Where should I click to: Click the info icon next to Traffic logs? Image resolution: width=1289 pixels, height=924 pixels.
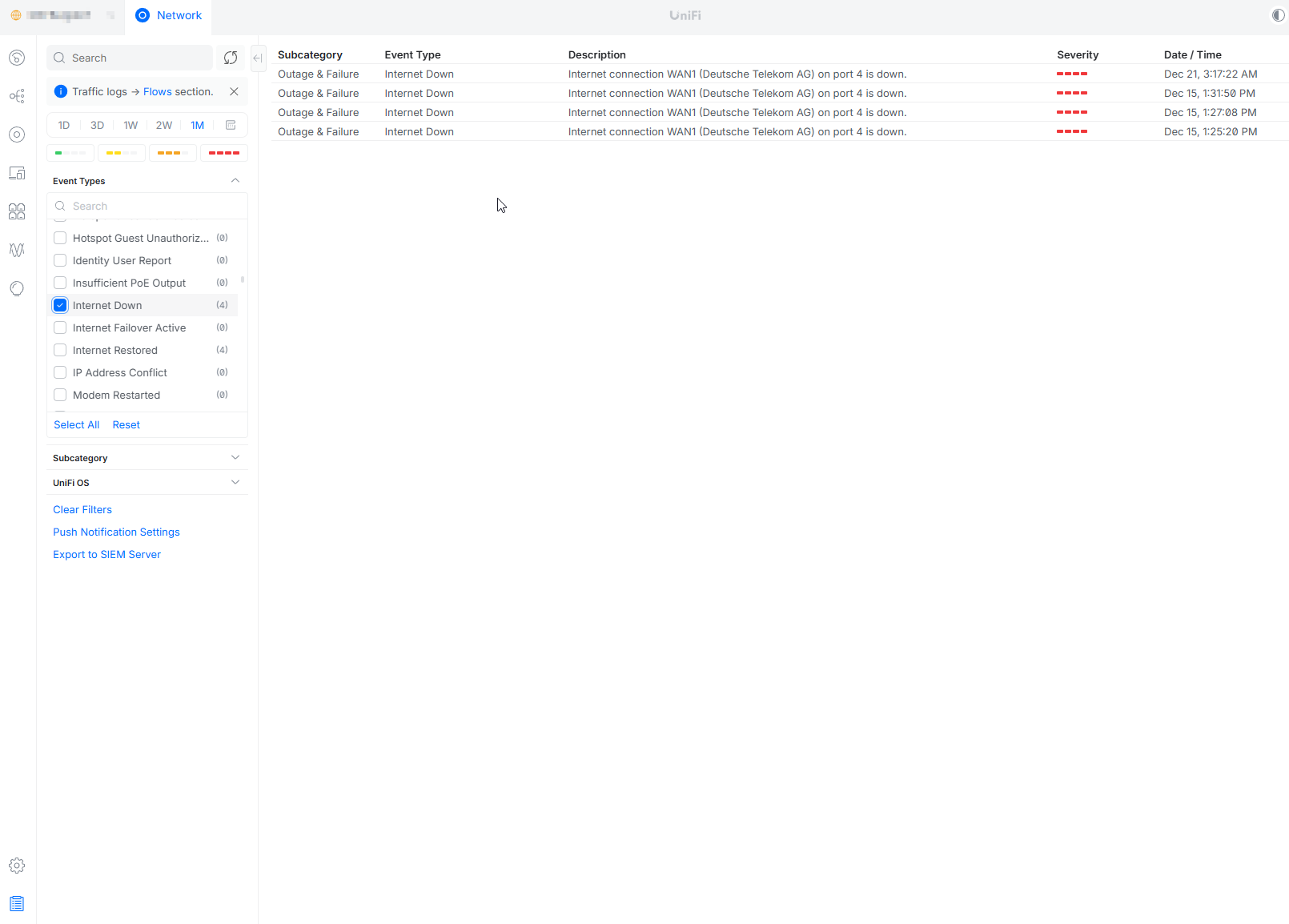[x=61, y=91]
